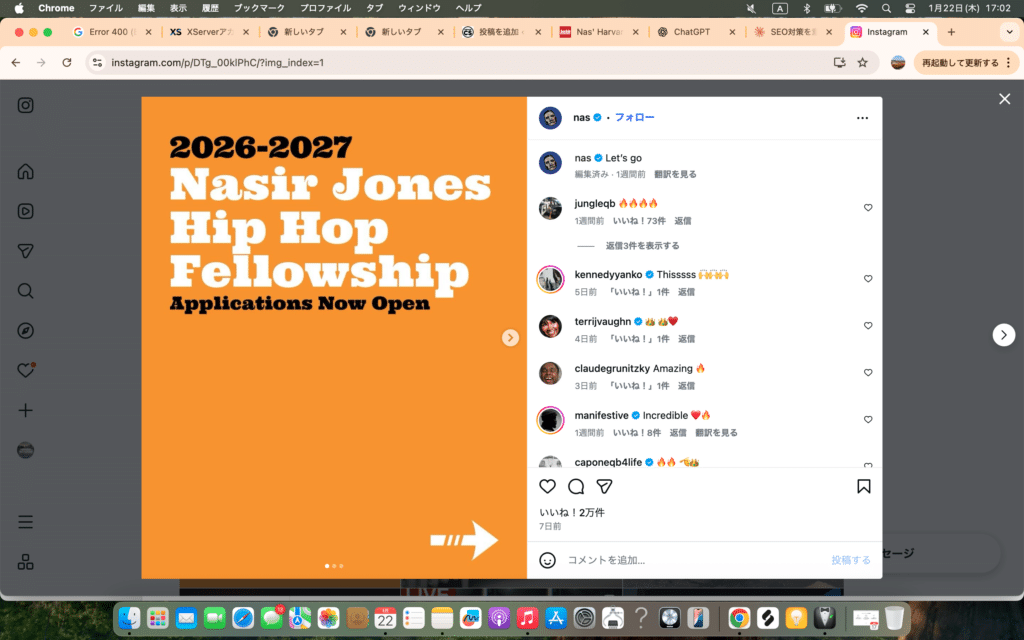Click フォロー to follow nas

coord(634,117)
